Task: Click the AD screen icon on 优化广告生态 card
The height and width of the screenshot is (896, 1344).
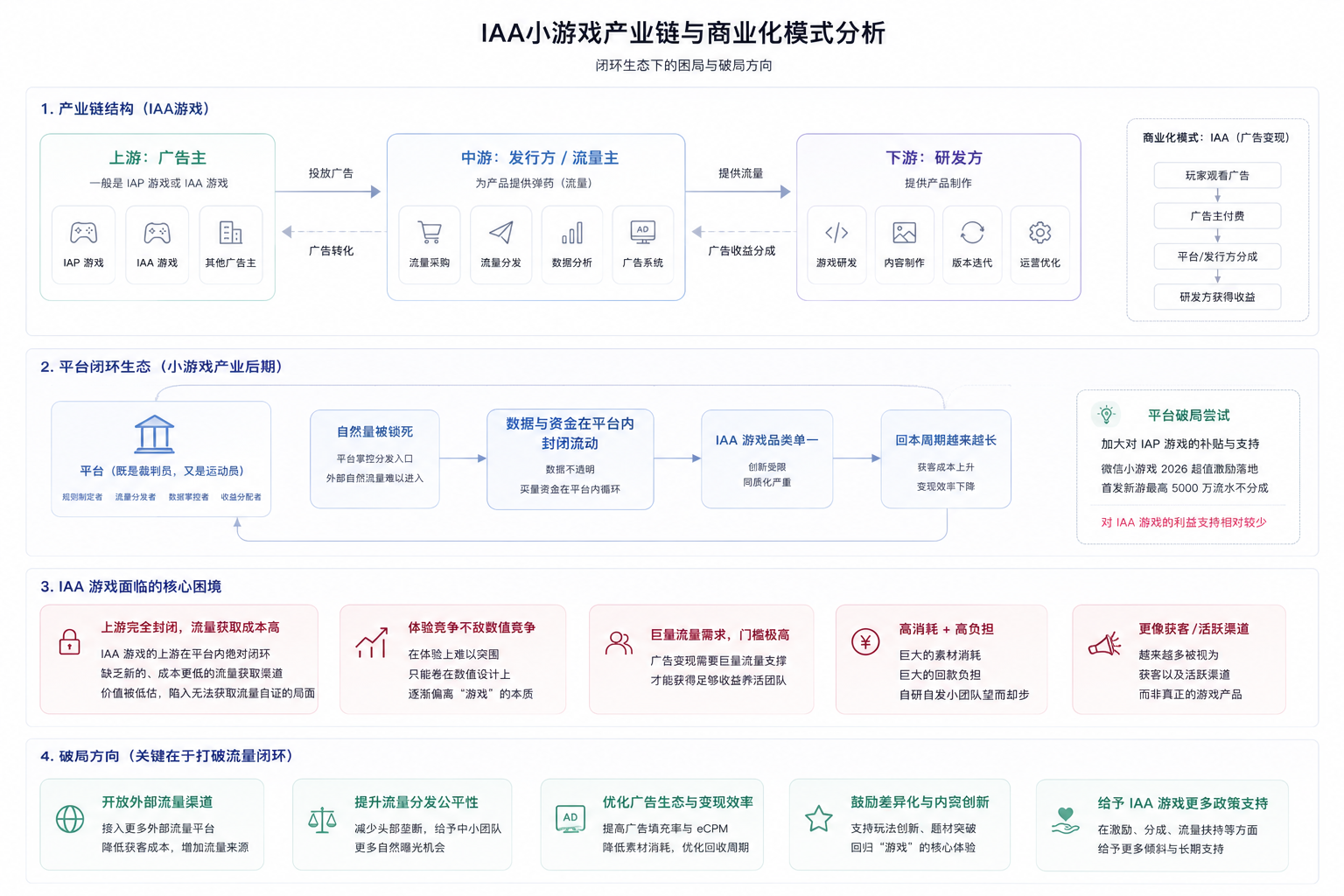Action: (x=570, y=819)
